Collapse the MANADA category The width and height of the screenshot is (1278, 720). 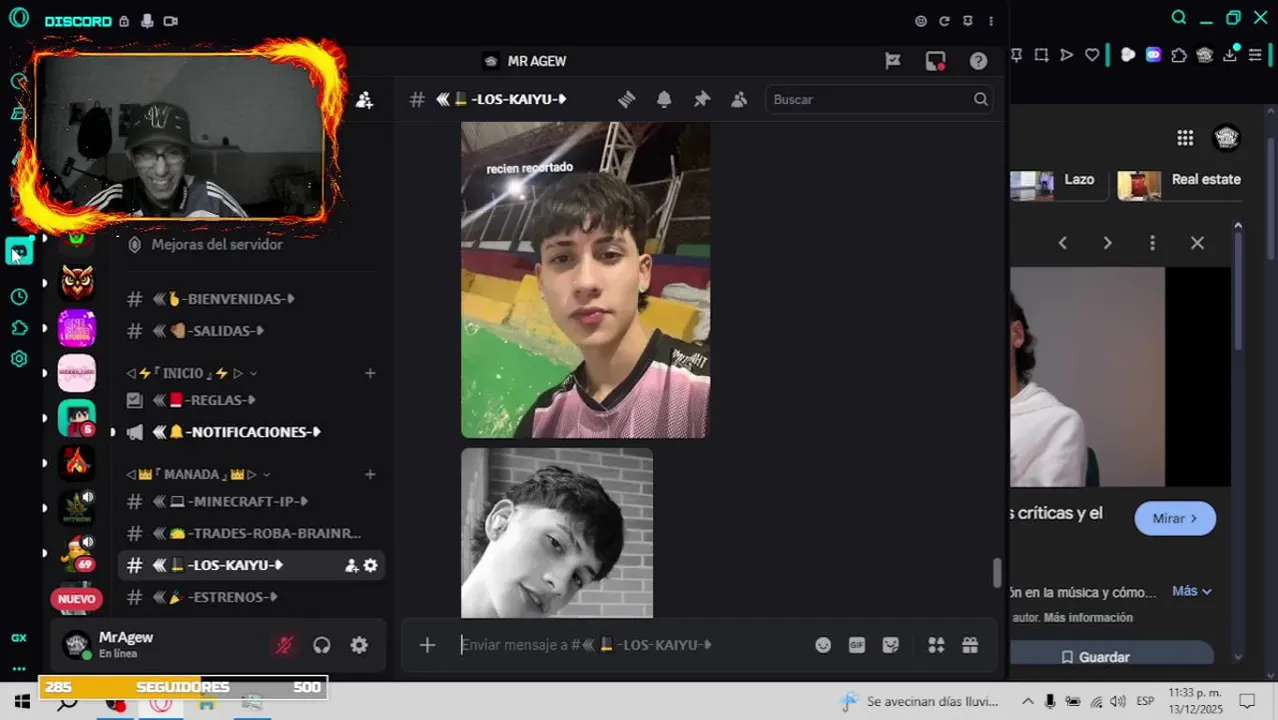click(x=199, y=474)
